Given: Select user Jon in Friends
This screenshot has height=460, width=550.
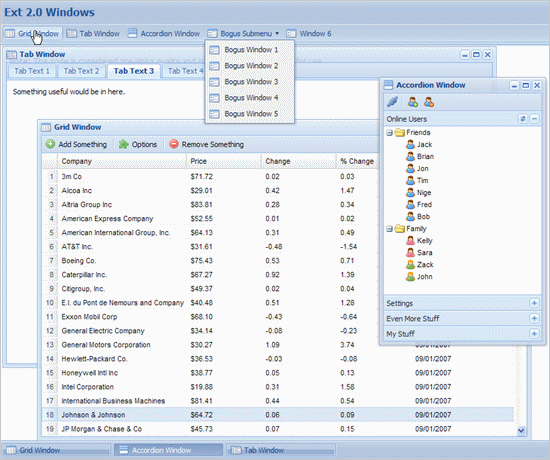Looking at the screenshot, I should [x=417, y=168].
